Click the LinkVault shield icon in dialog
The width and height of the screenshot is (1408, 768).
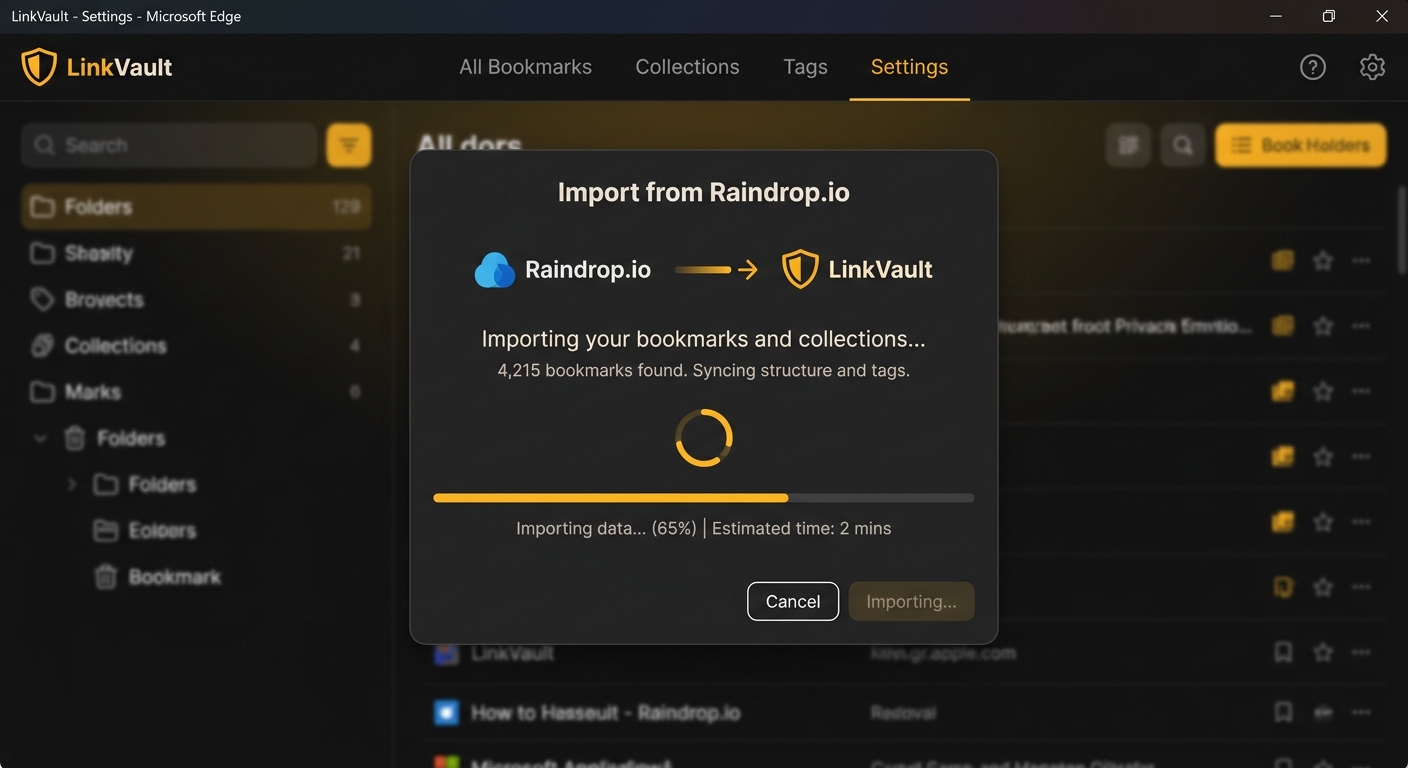pyautogui.click(x=800, y=269)
